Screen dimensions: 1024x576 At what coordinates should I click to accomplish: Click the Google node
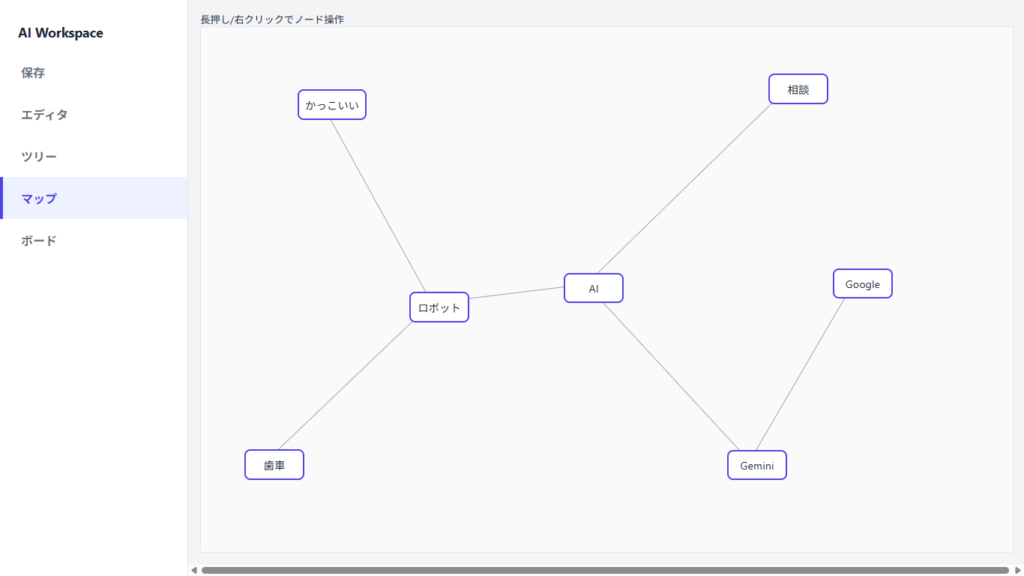pos(862,284)
